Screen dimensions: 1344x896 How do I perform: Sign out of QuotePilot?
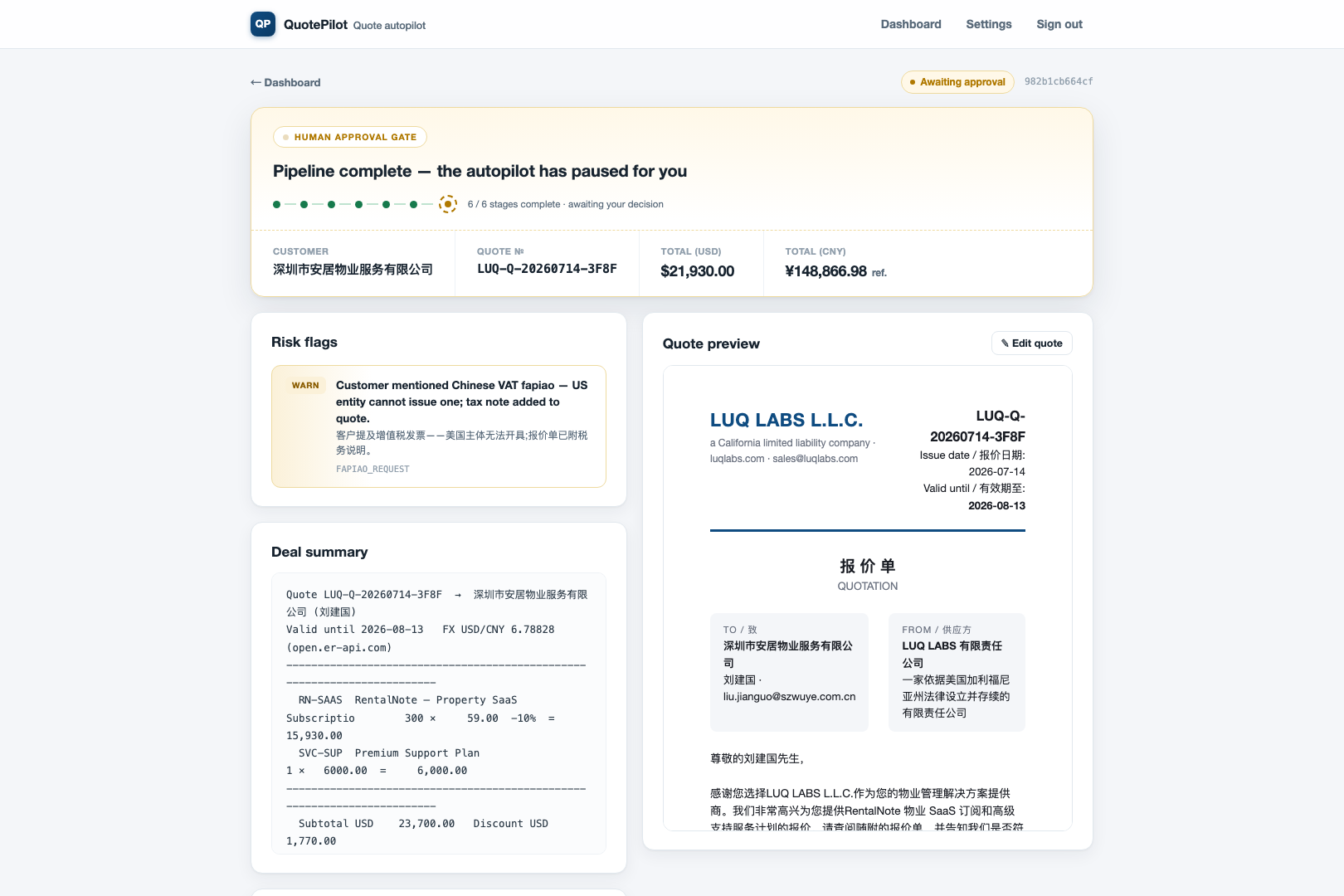click(x=1059, y=24)
